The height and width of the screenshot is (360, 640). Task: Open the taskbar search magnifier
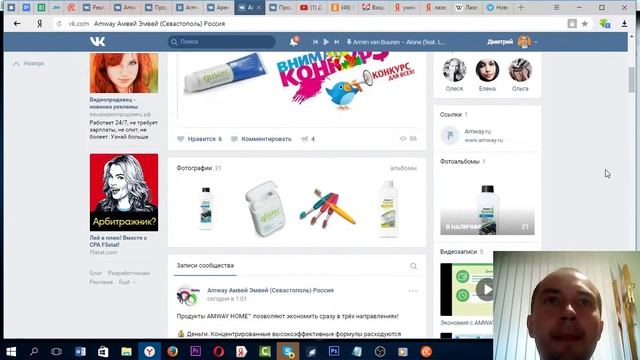click(x=34, y=351)
